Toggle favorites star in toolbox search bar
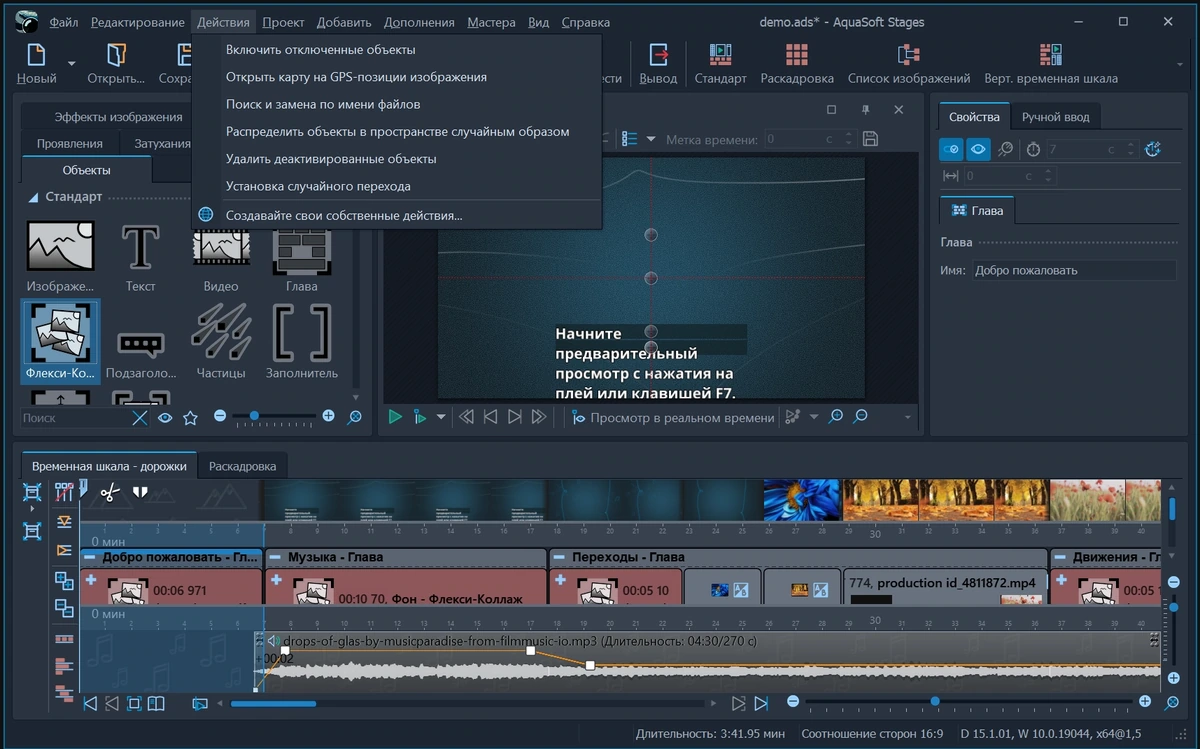 point(190,418)
